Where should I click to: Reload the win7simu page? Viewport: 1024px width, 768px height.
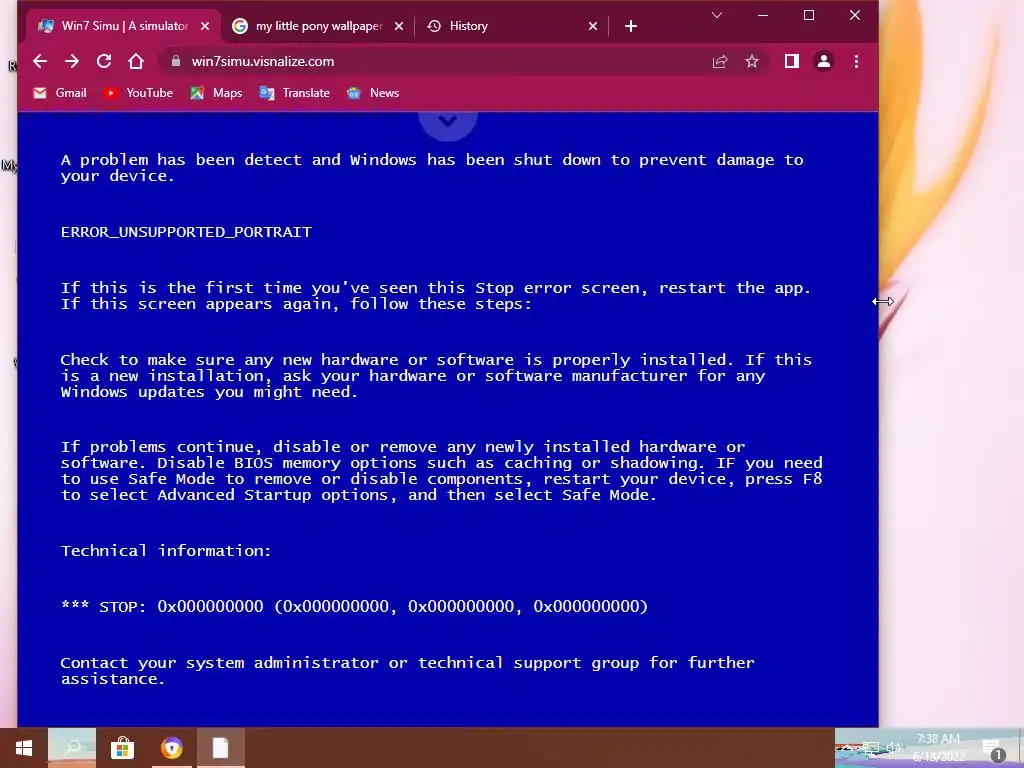104,61
